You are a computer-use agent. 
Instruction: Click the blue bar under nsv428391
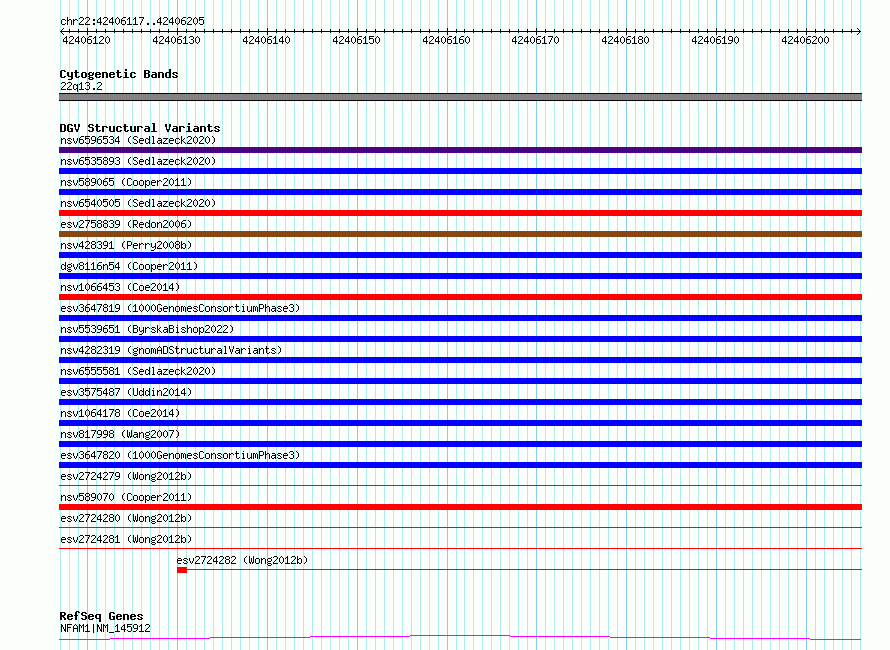(x=460, y=255)
